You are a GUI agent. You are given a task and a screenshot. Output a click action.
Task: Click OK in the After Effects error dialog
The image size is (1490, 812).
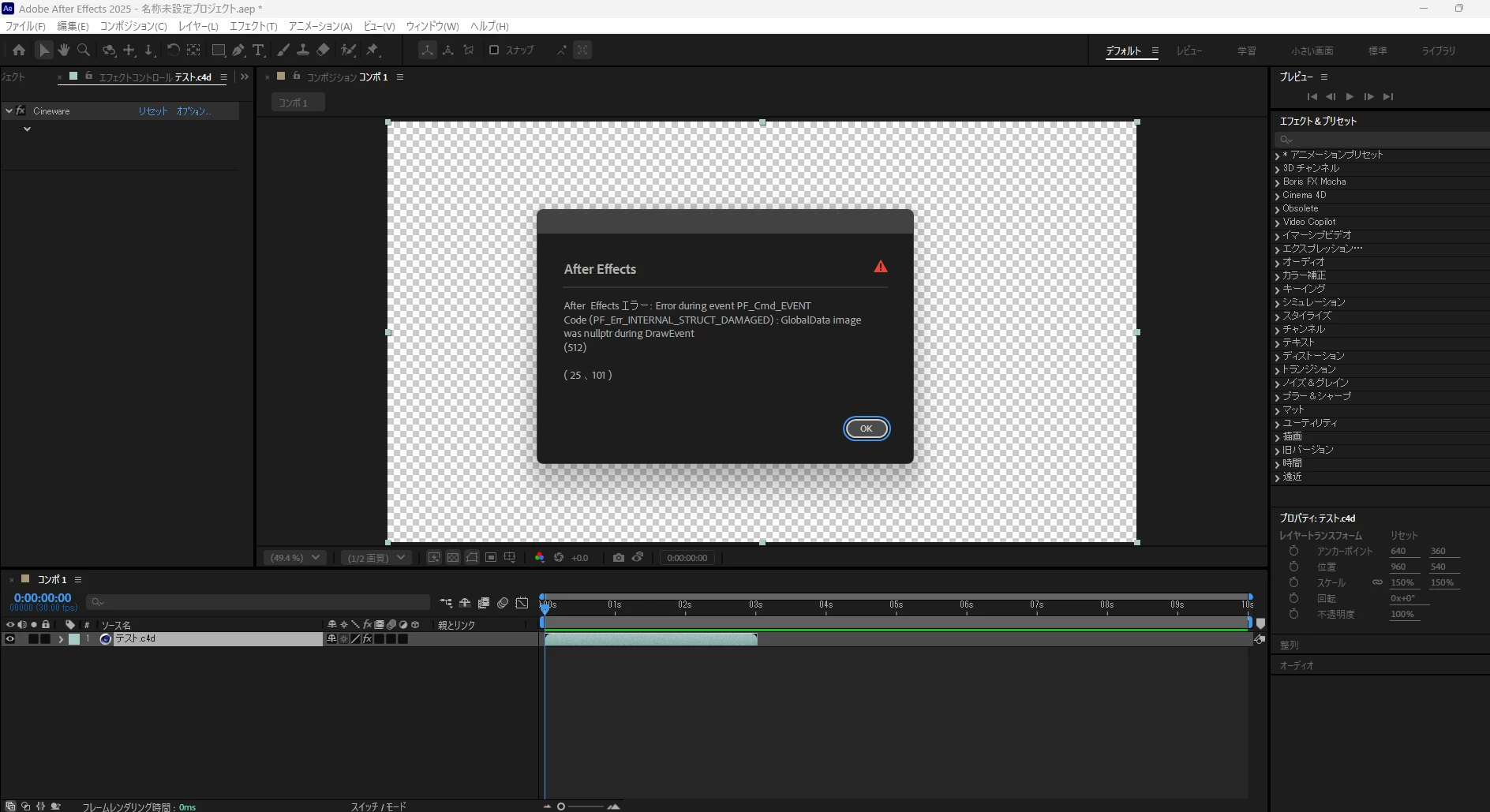click(x=867, y=428)
